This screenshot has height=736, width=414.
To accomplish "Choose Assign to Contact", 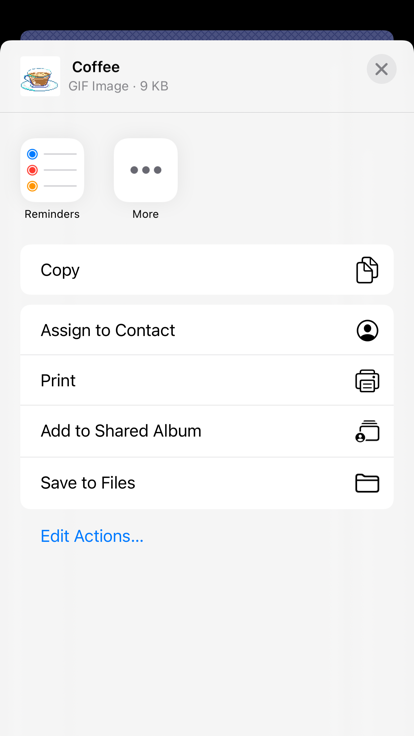I will (x=207, y=330).
